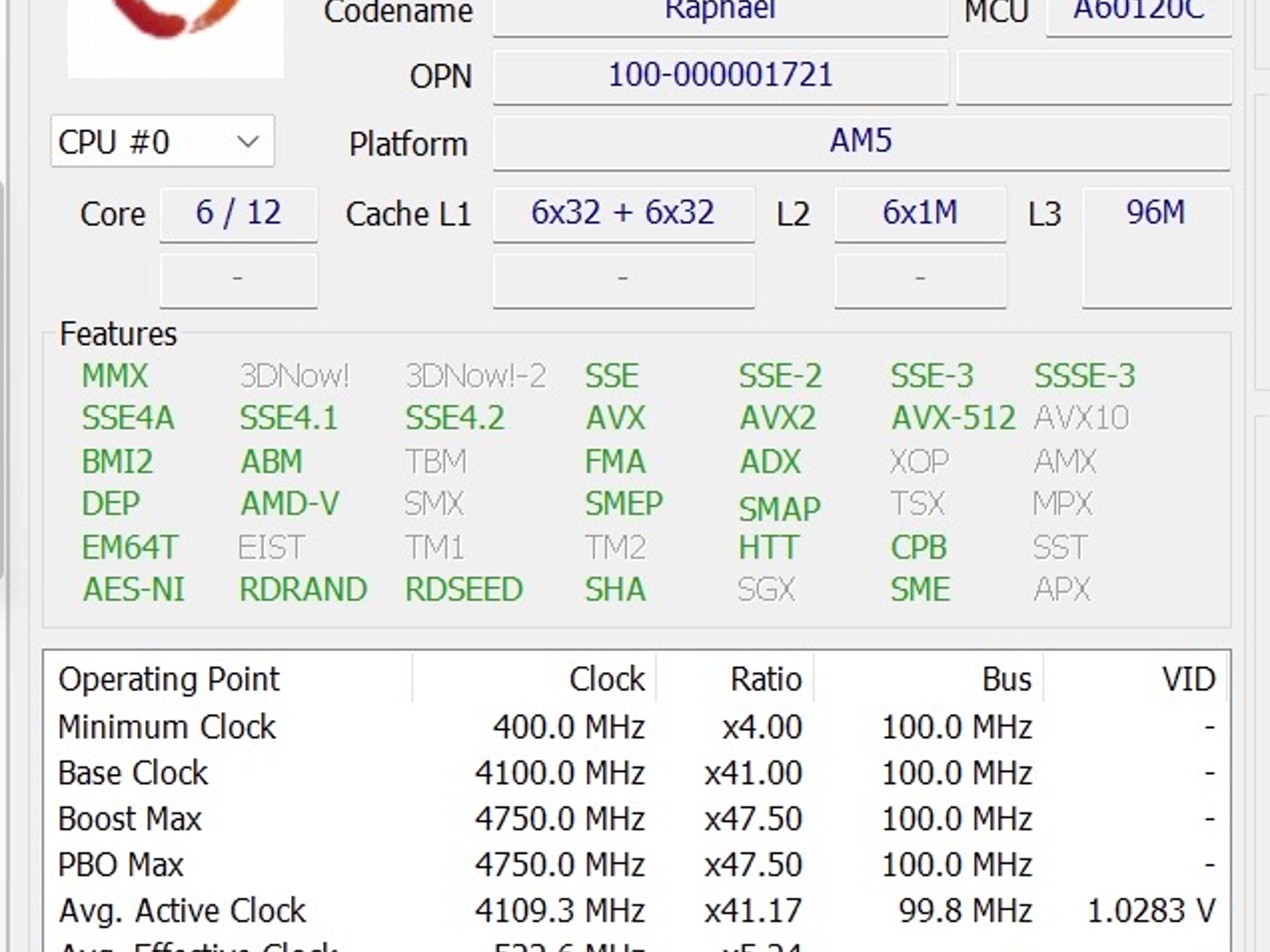Click the Clock column header
Screen dimensions: 1270x952
533,679
